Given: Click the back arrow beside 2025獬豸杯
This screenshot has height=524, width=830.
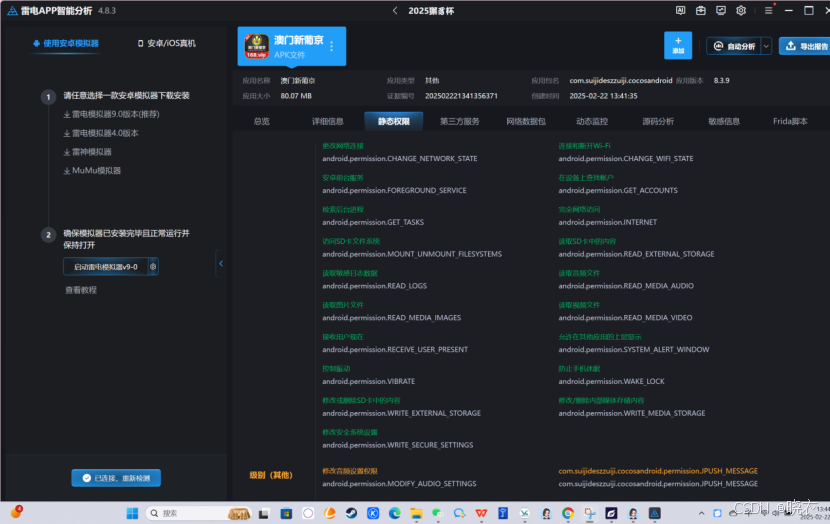Looking at the screenshot, I should pyautogui.click(x=395, y=11).
